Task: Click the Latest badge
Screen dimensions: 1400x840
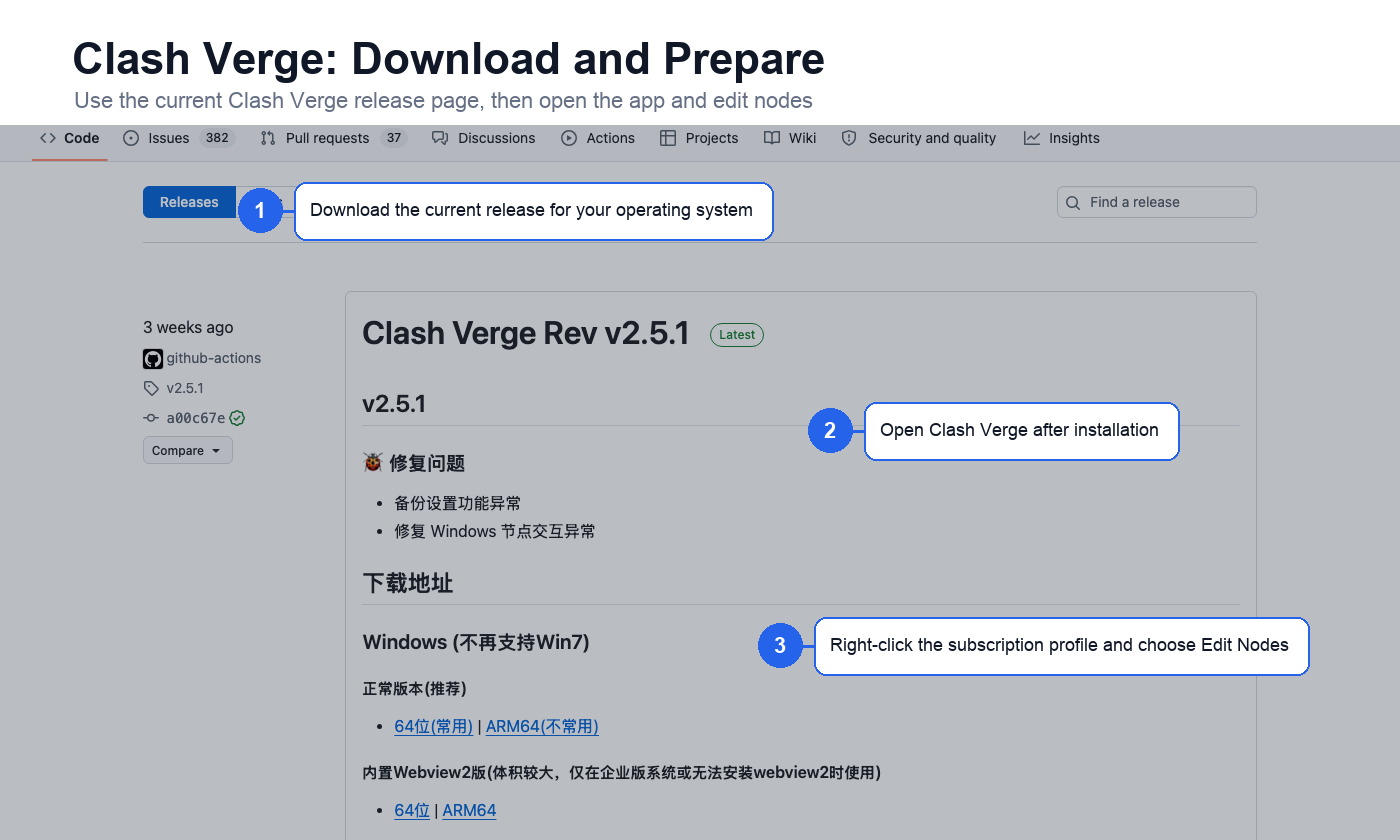Action: (737, 335)
